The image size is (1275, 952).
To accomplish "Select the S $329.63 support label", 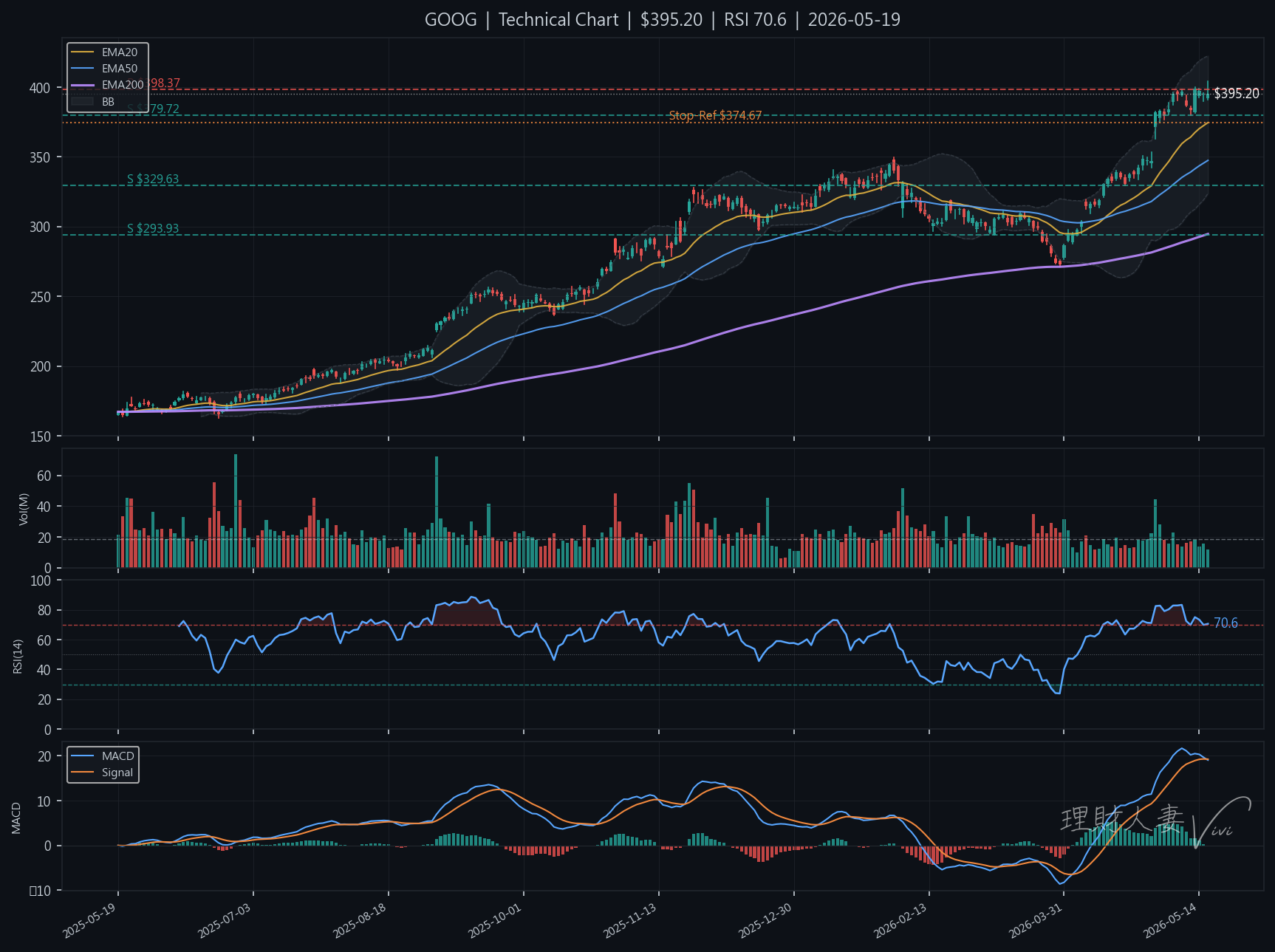I will click(153, 179).
